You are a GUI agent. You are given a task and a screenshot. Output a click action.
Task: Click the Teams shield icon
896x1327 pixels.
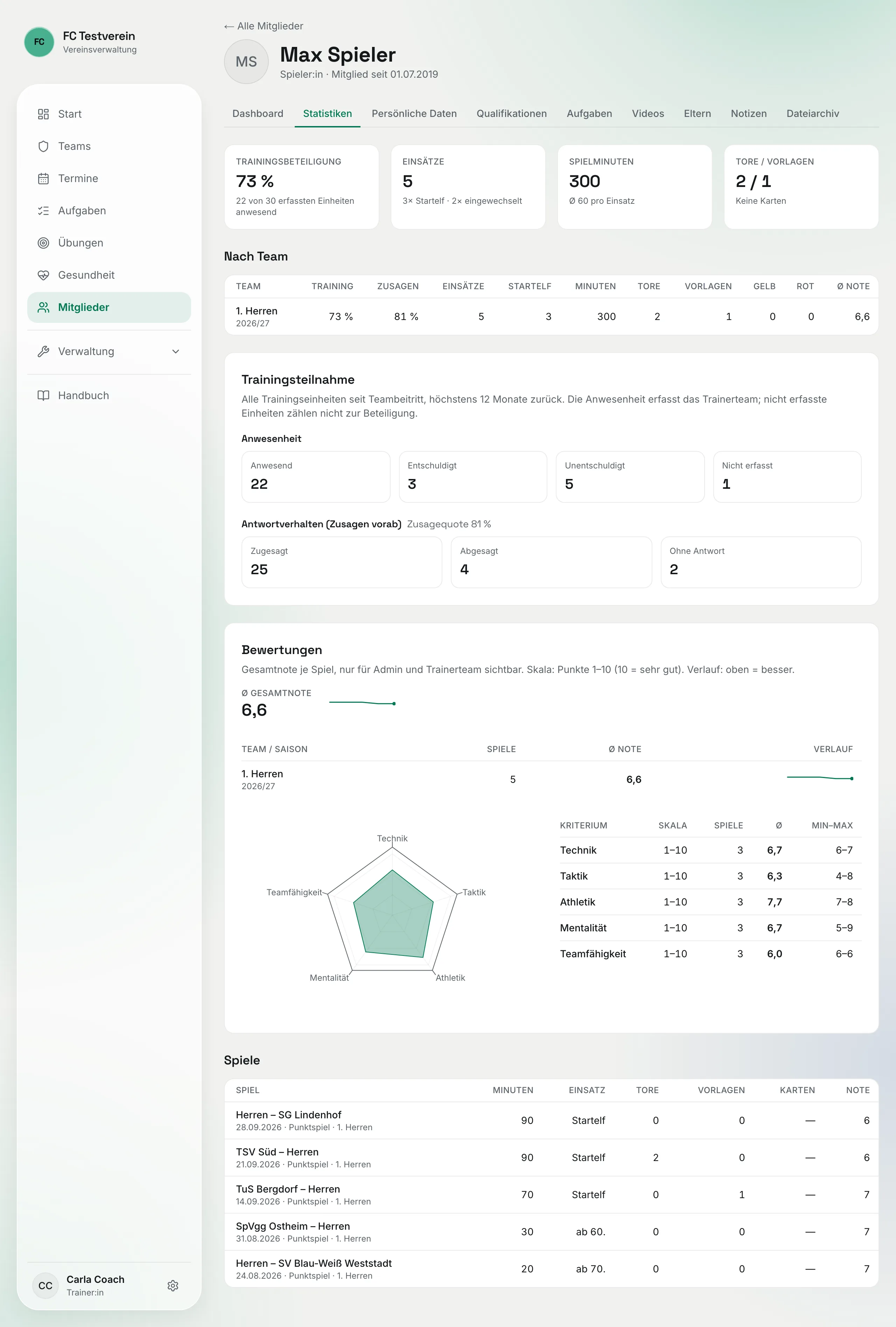(x=43, y=146)
